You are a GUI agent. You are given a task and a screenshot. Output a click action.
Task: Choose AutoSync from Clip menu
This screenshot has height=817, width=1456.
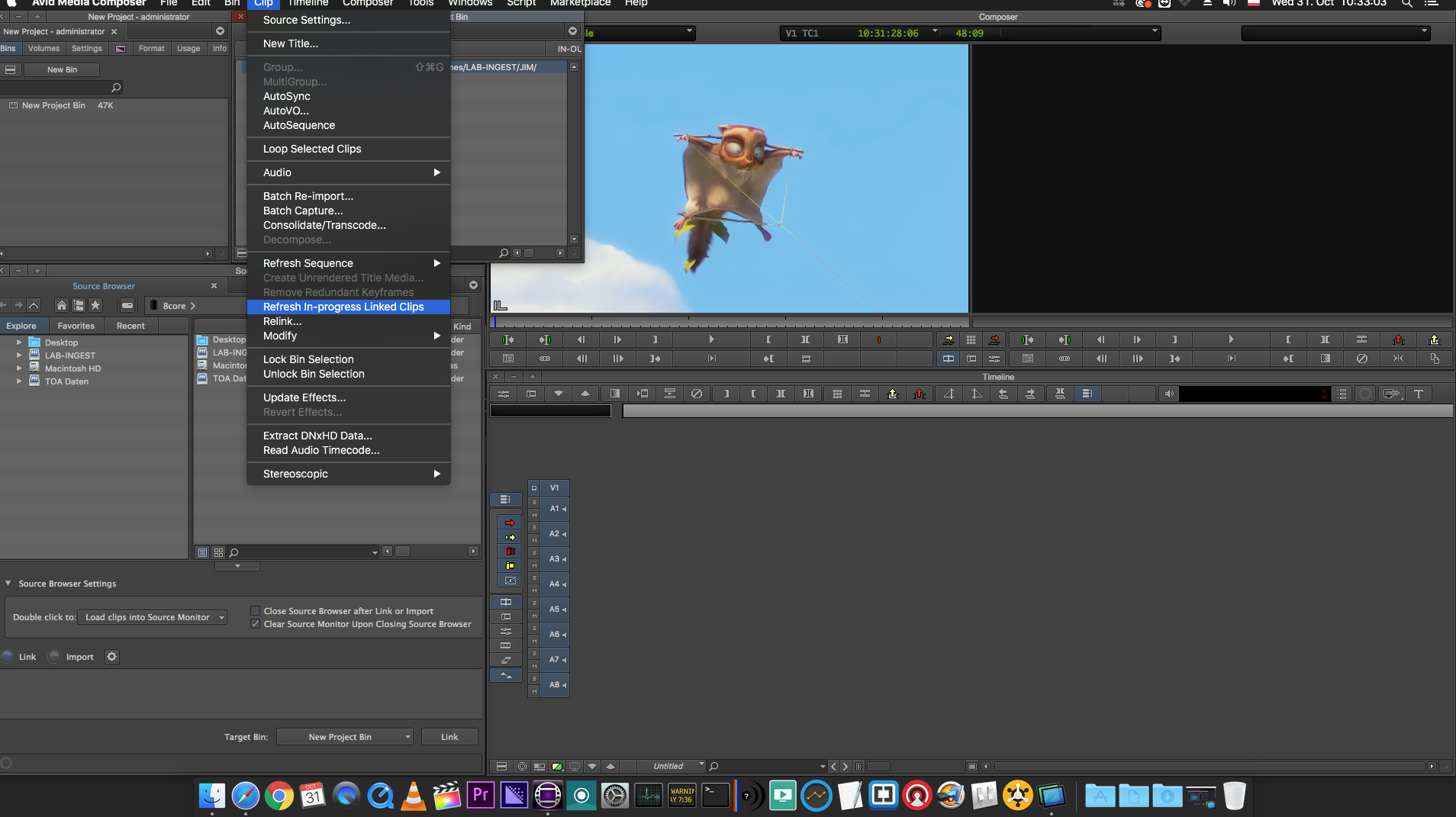[x=349, y=96]
